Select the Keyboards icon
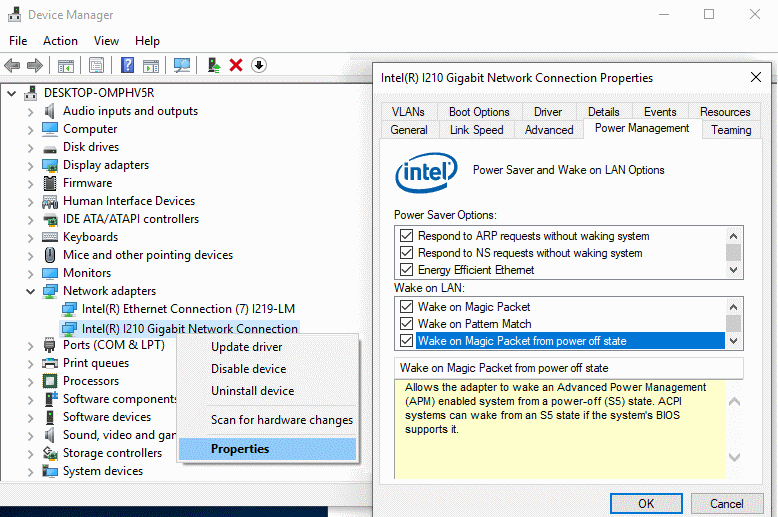Image resolution: width=778 pixels, height=517 pixels. (x=50, y=237)
